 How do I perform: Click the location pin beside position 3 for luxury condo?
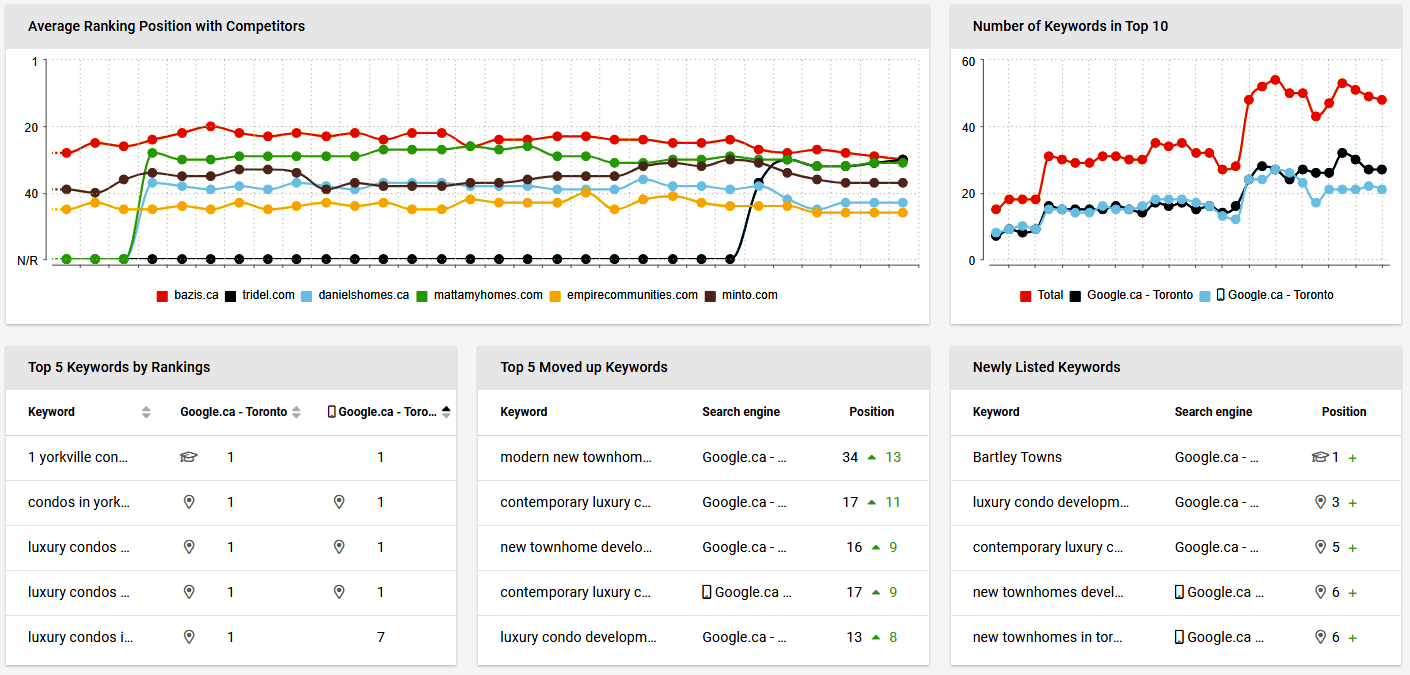pyautogui.click(x=1321, y=502)
